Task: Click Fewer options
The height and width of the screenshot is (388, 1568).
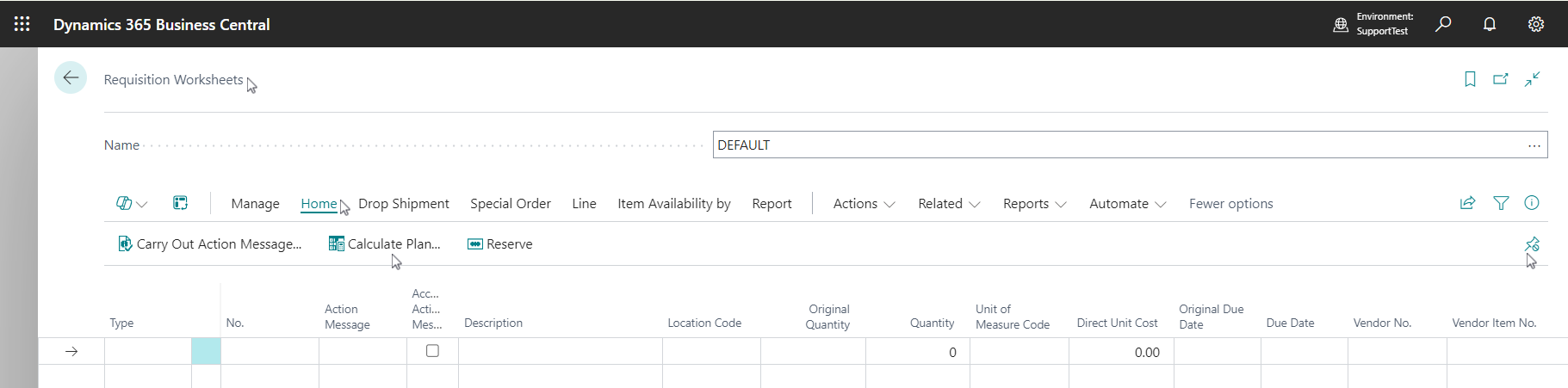Action: [1230, 204]
